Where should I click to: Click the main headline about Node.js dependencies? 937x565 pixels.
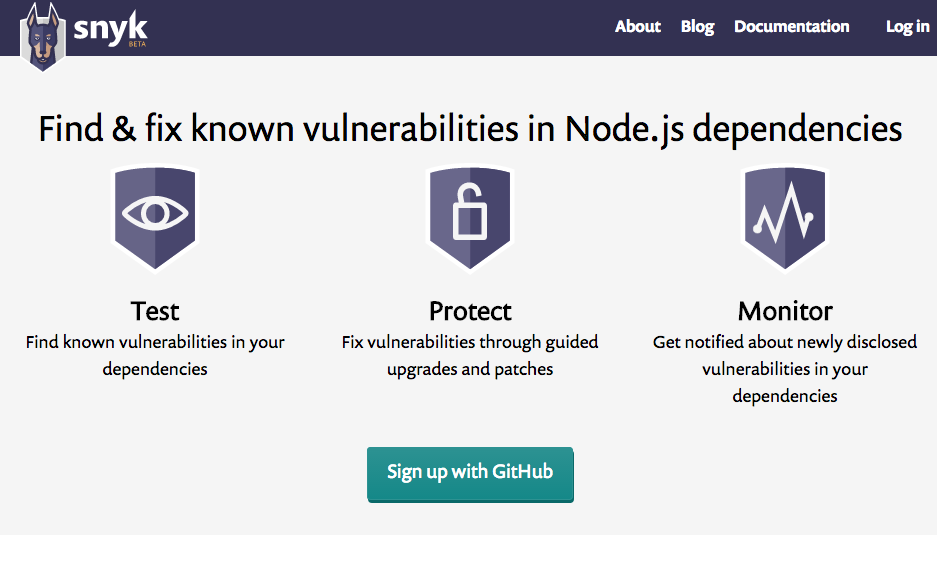(470, 129)
